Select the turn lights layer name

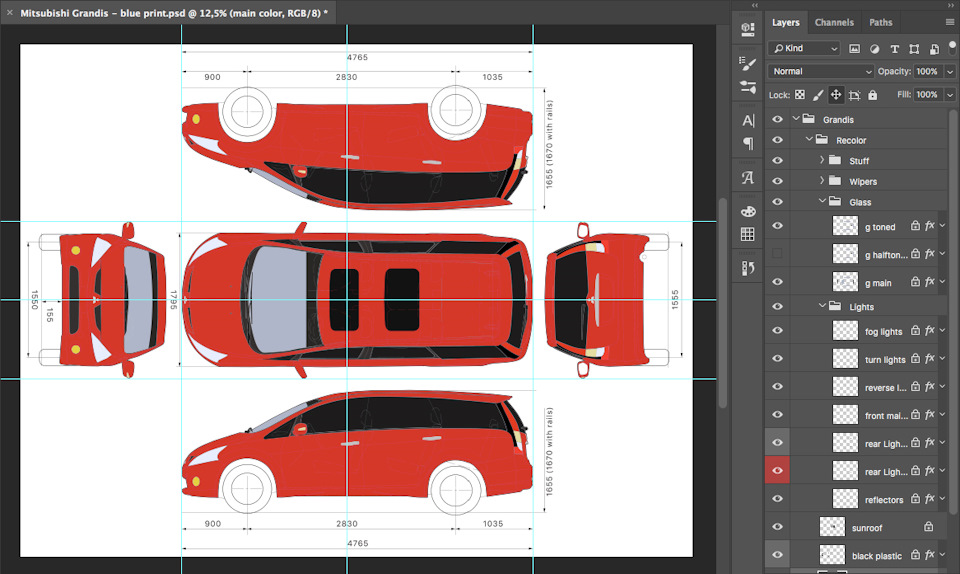coord(885,360)
